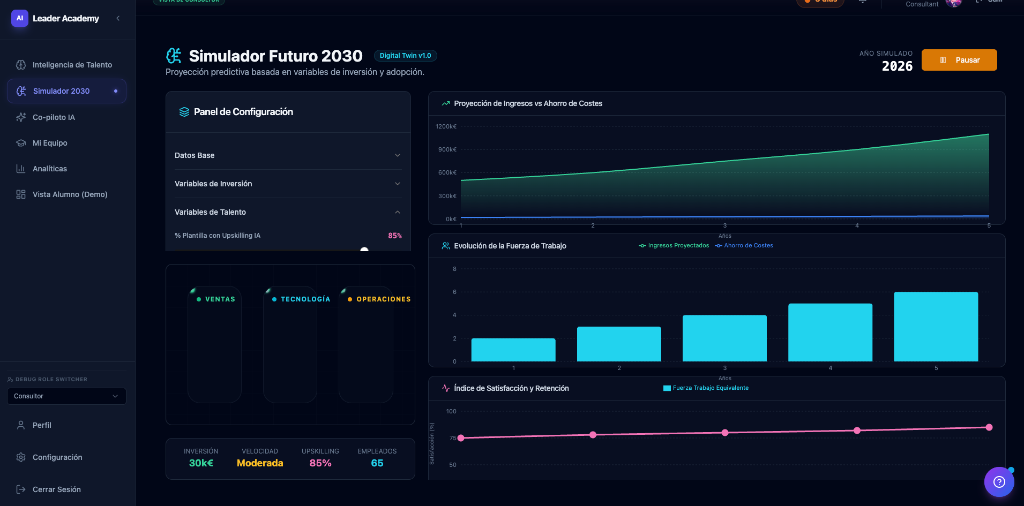Expand the Datos Base section
The width and height of the screenshot is (1024, 506).
tap(288, 155)
